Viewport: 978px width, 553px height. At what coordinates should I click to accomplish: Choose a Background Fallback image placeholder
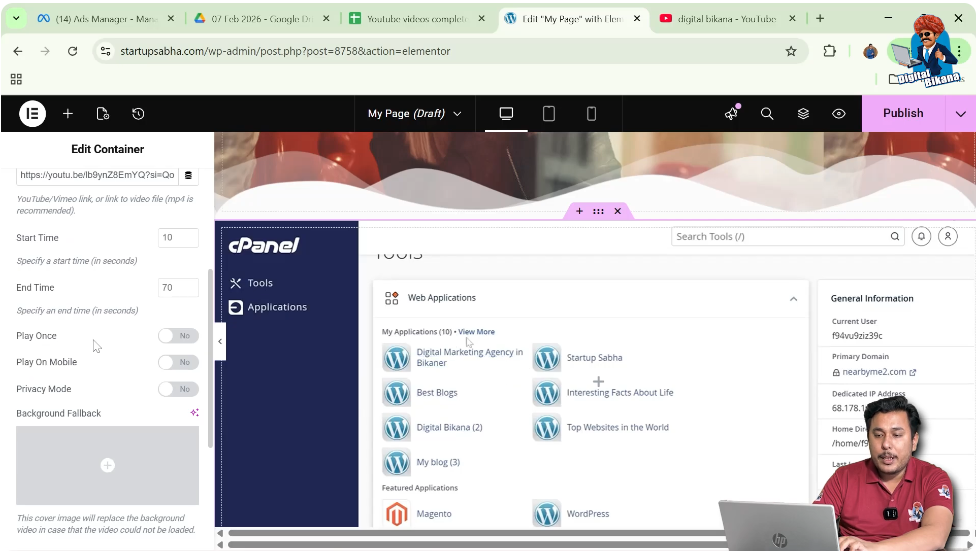(x=107, y=465)
